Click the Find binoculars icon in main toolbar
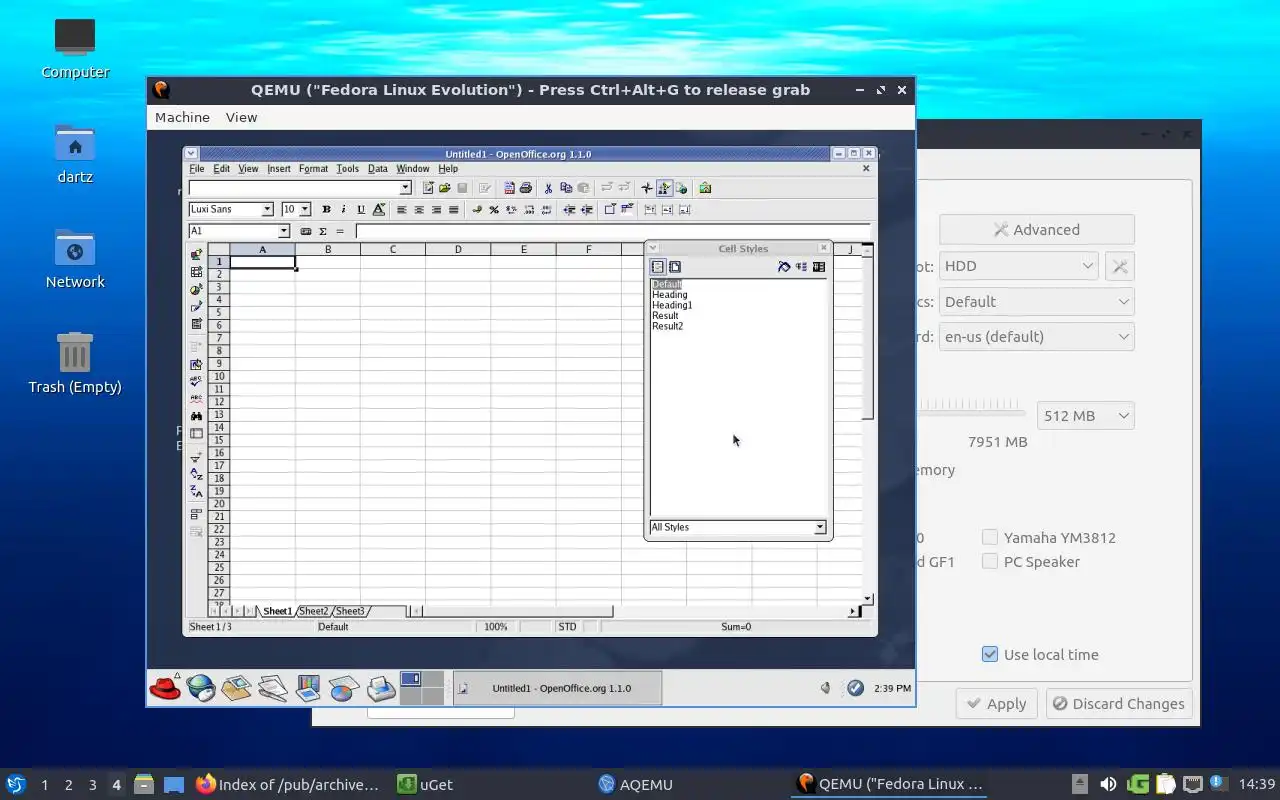The width and height of the screenshot is (1280, 800). [196, 416]
